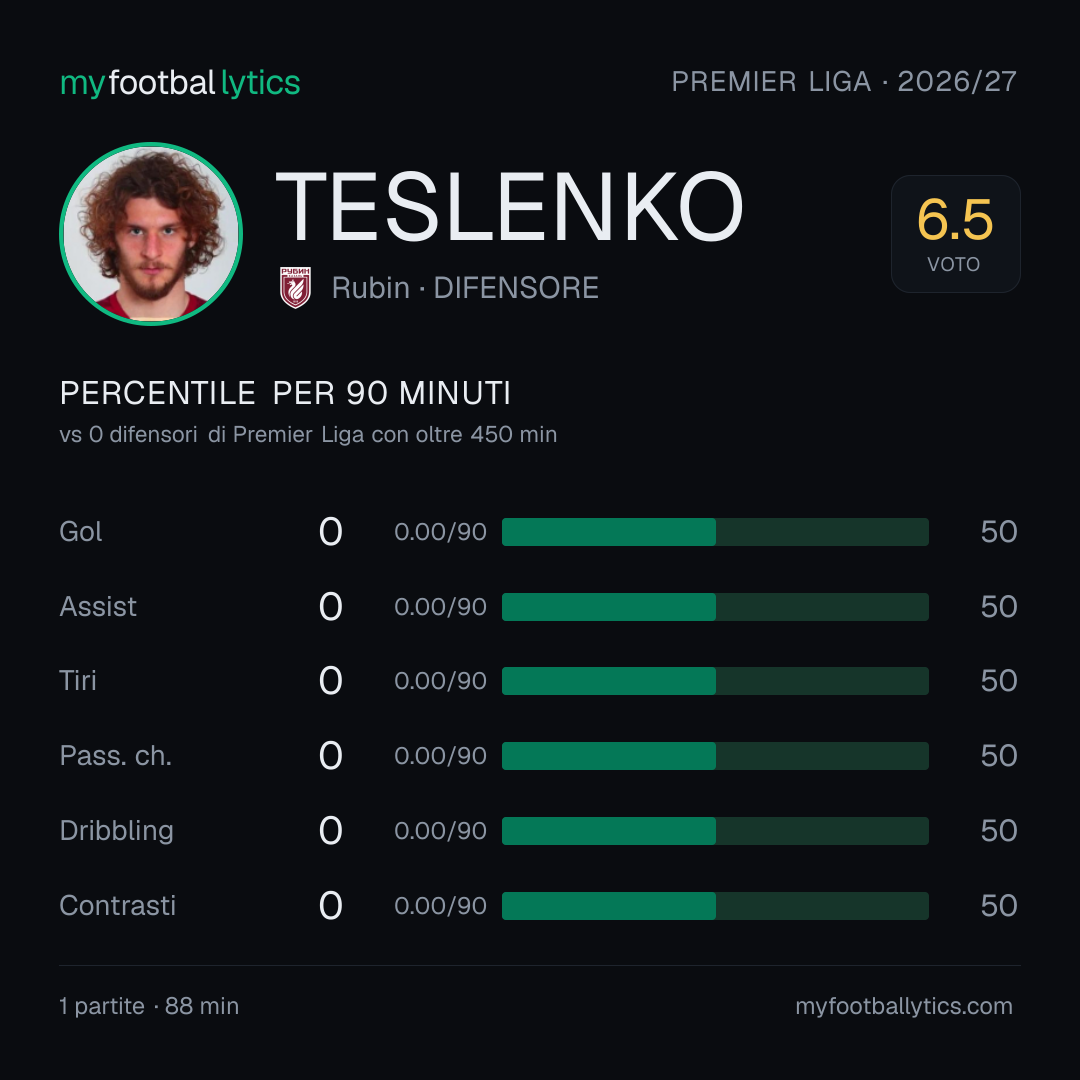1080x1080 pixels.
Task: Click the Rubin · DIFENSORE team text
Action: pos(465,288)
